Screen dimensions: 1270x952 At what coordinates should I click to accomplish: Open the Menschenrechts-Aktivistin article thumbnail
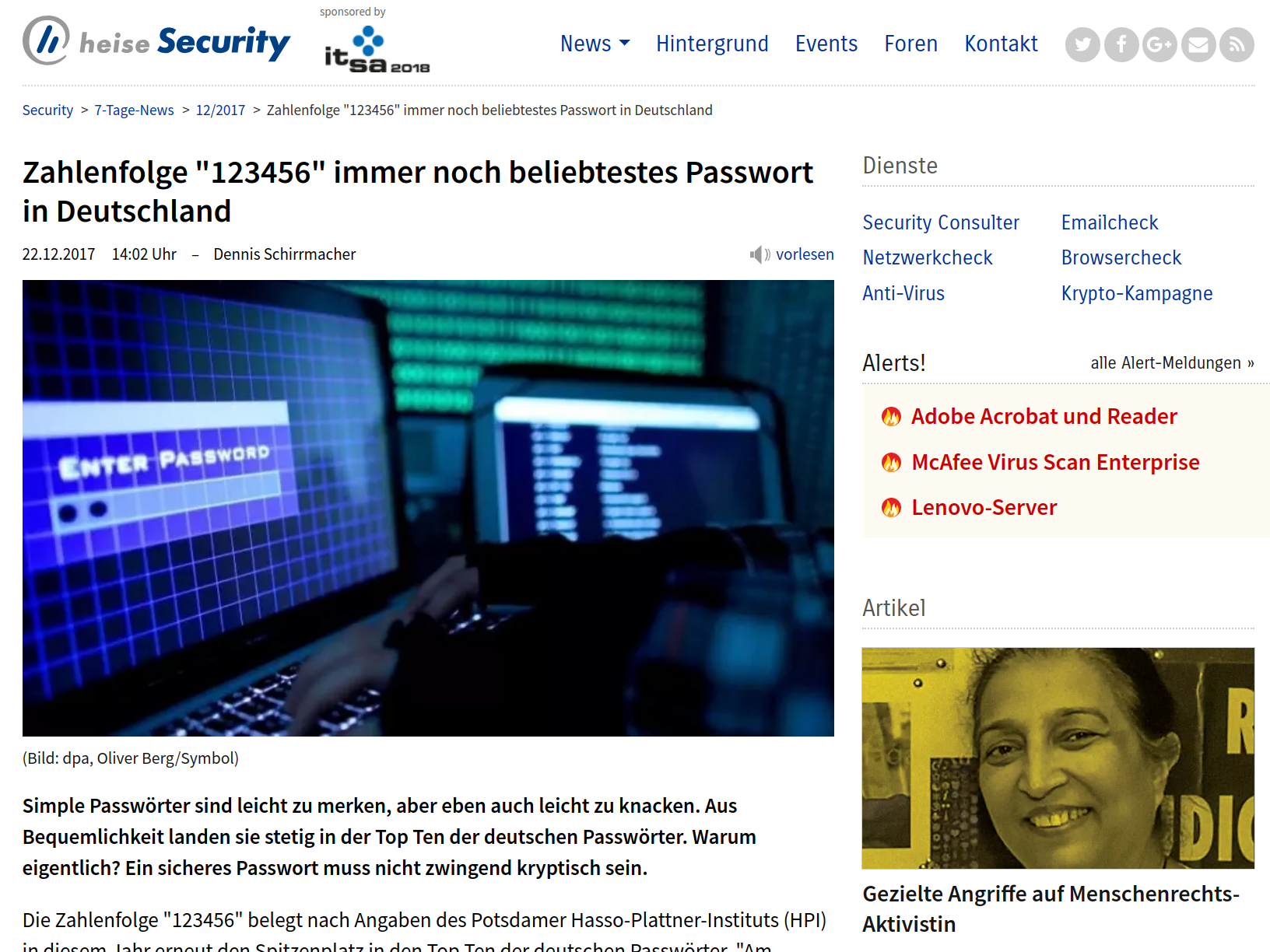pyautogui.click(x=1058, y=758)
